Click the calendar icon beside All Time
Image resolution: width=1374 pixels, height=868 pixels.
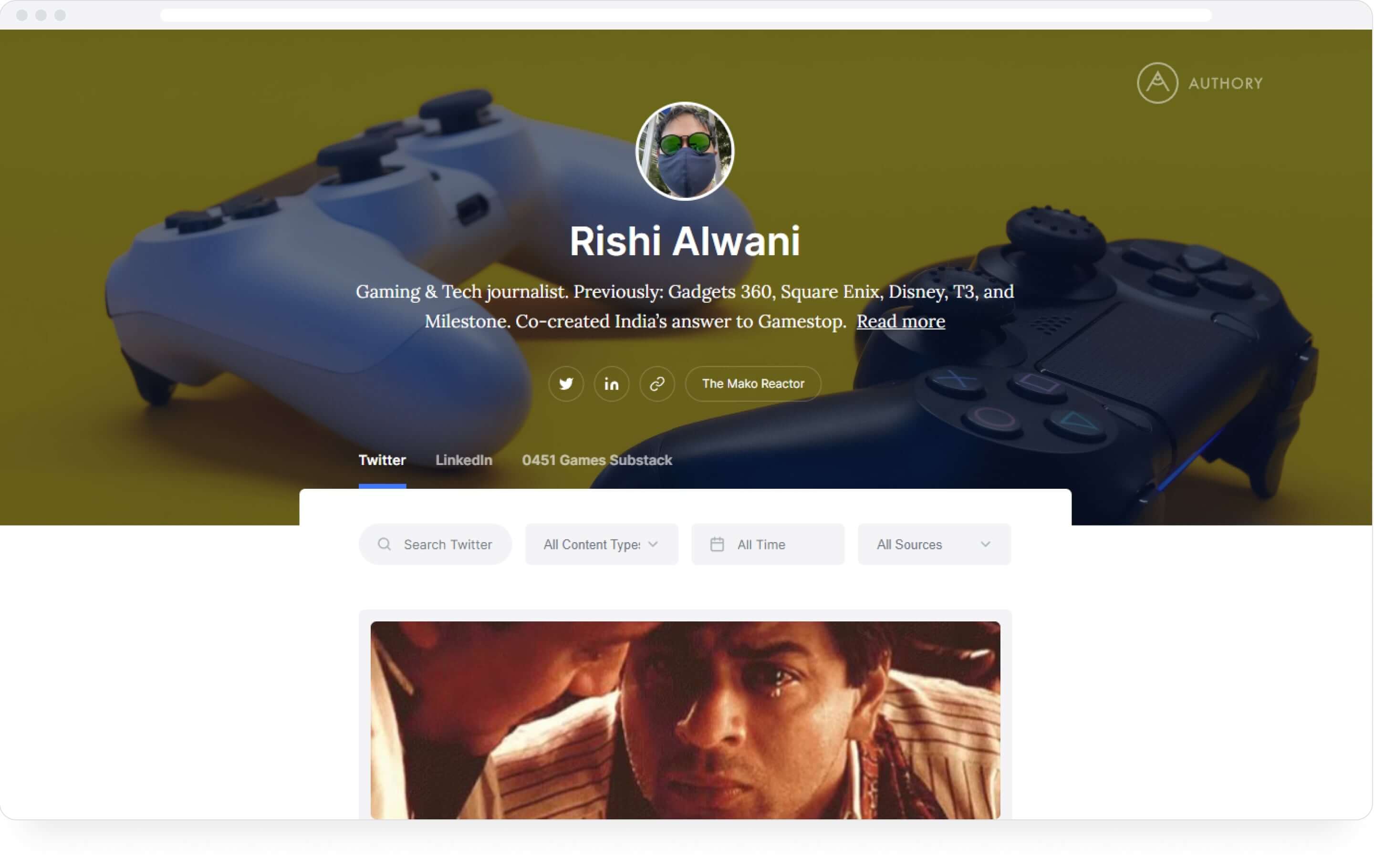(717, 544)
